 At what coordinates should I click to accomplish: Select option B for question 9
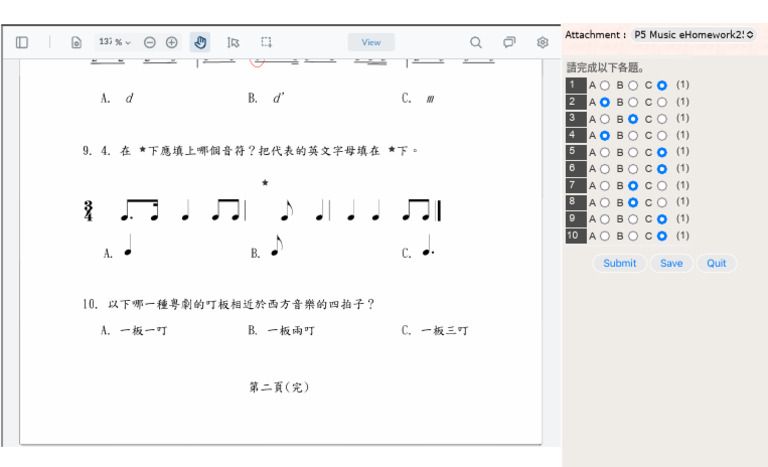[x=633, y=219]
